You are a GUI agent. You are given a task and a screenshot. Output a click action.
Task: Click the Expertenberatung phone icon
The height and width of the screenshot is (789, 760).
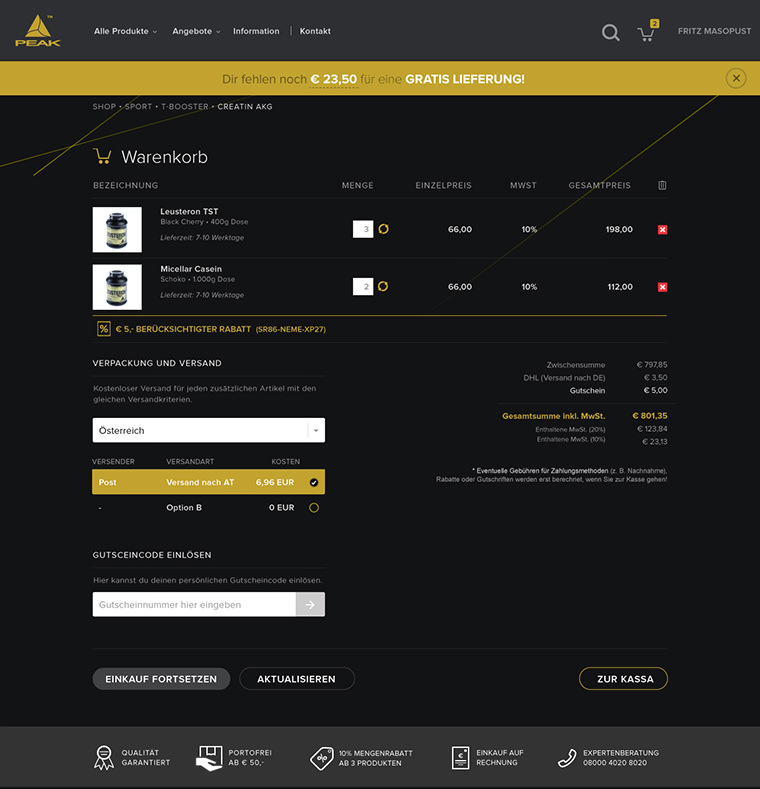coord(567,758)
